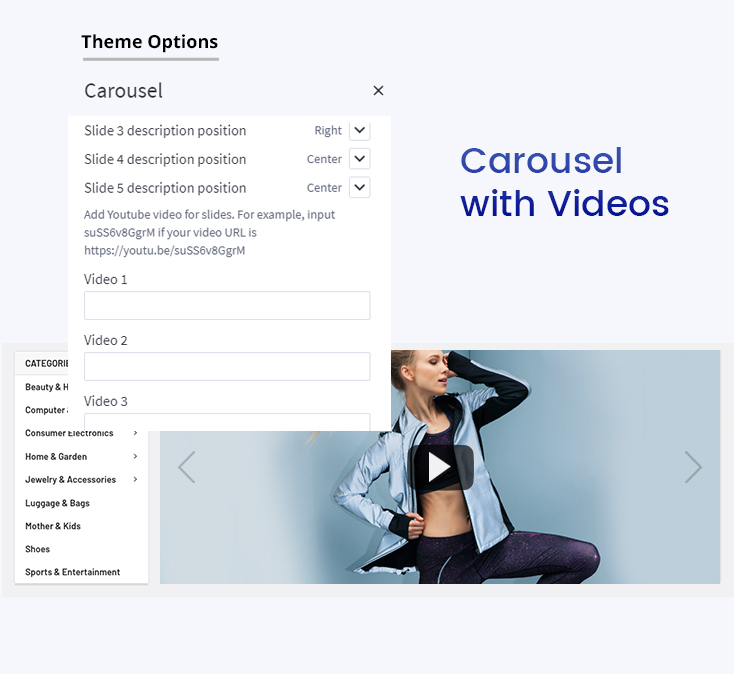Go to previous carousel slide
The height and width of the screenshot is (674, 734).
click(x=186, y=467)
